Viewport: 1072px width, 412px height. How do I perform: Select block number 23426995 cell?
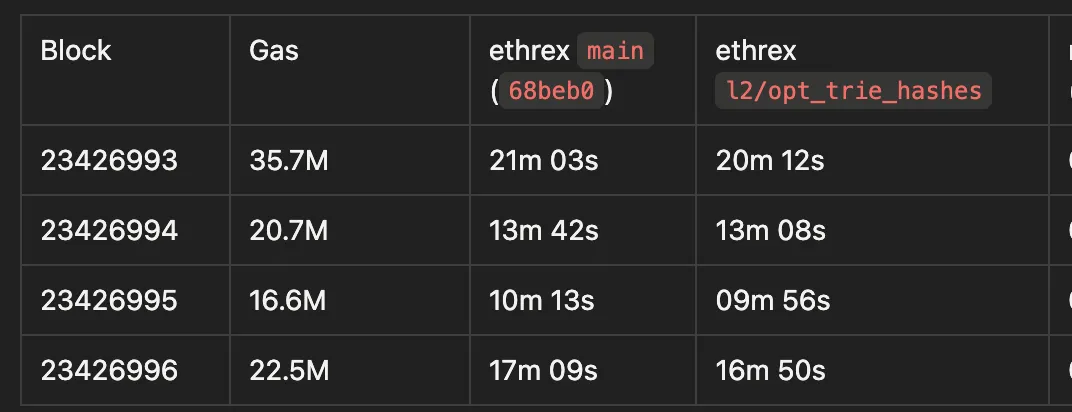(x=109, y=301)
